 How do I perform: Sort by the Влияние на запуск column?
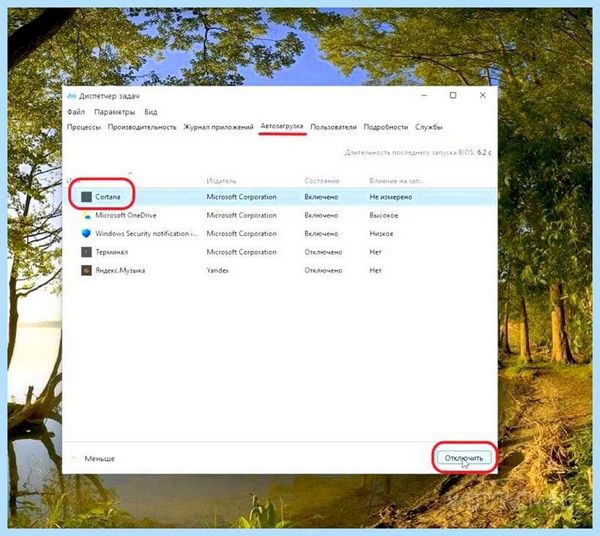pyautogui.click(x=396, y=181)
